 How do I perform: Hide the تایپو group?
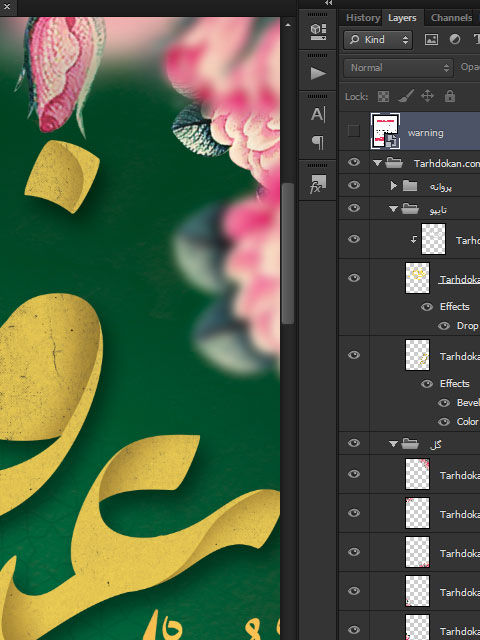(x=354, y=208)
